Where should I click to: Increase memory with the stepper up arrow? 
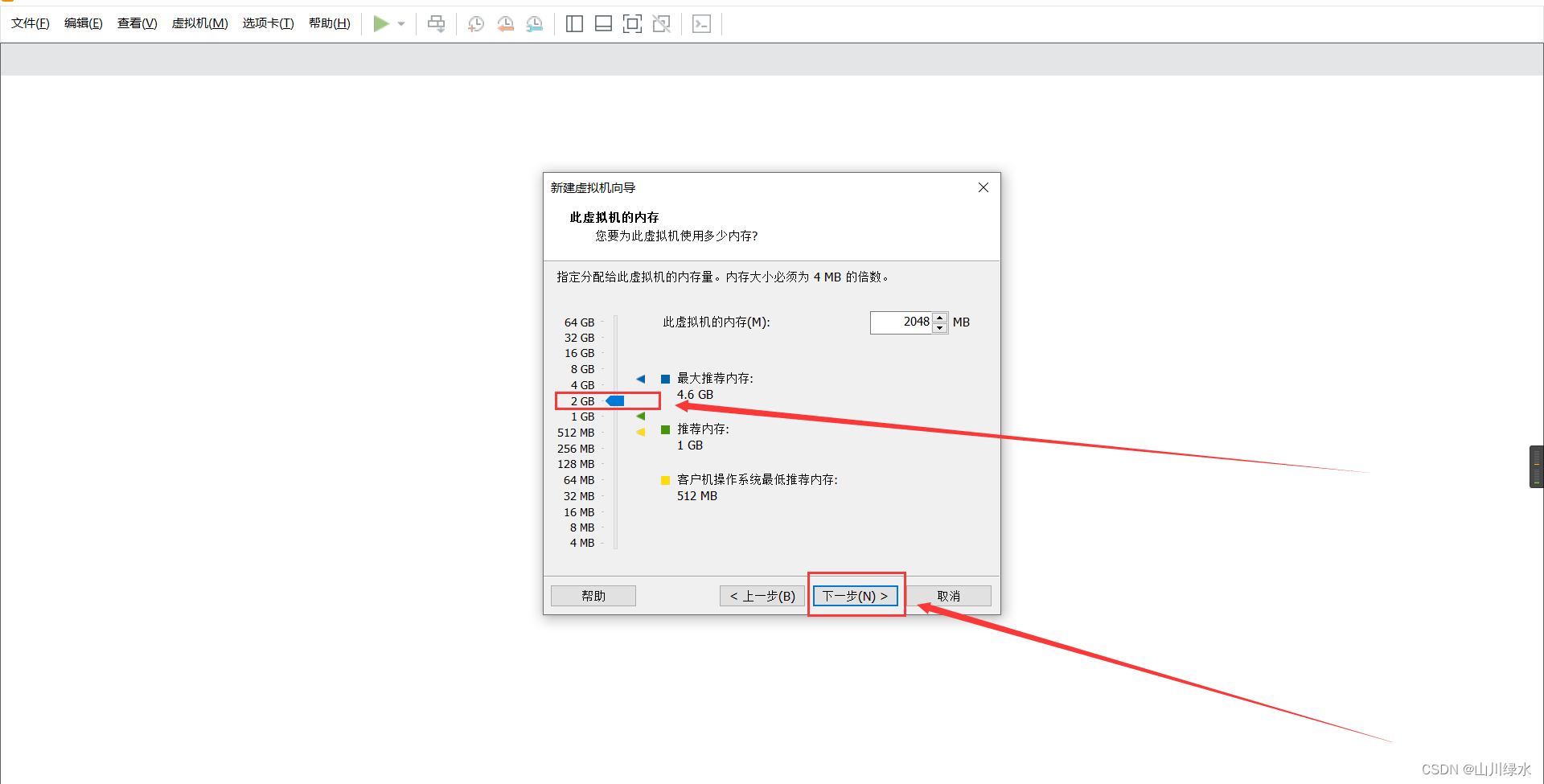939,318
